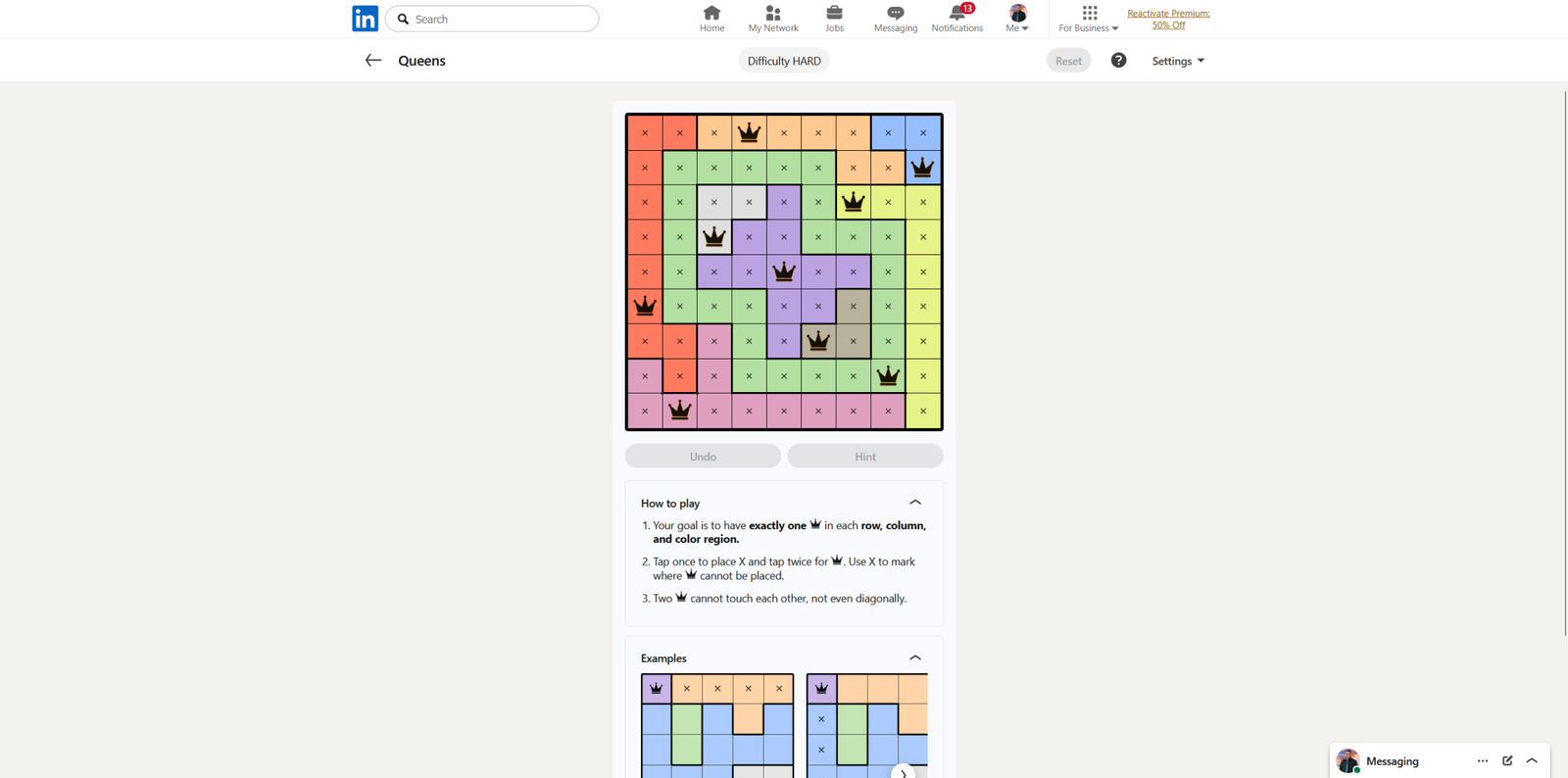Open the Me profile dropdown

click(x=1017, y=19)
